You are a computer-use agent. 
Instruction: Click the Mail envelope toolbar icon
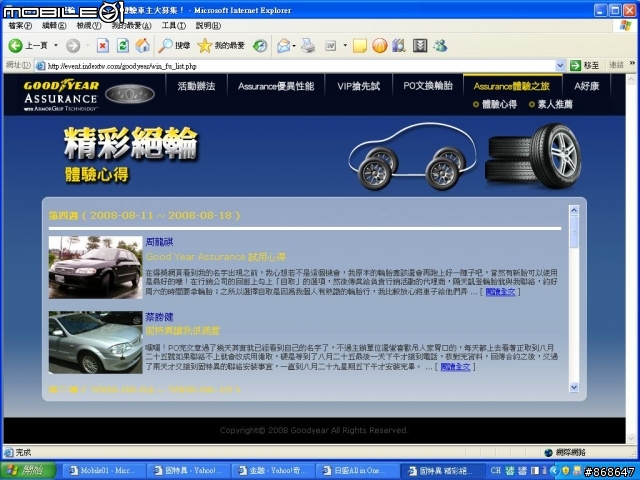click(283, 45)
